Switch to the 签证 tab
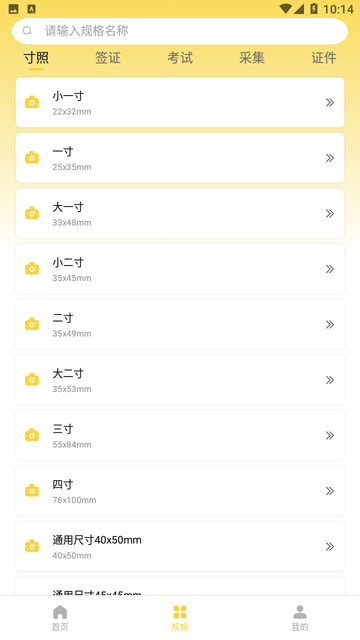This screenshot has height=640, width=360. click(x=108, y=58)
